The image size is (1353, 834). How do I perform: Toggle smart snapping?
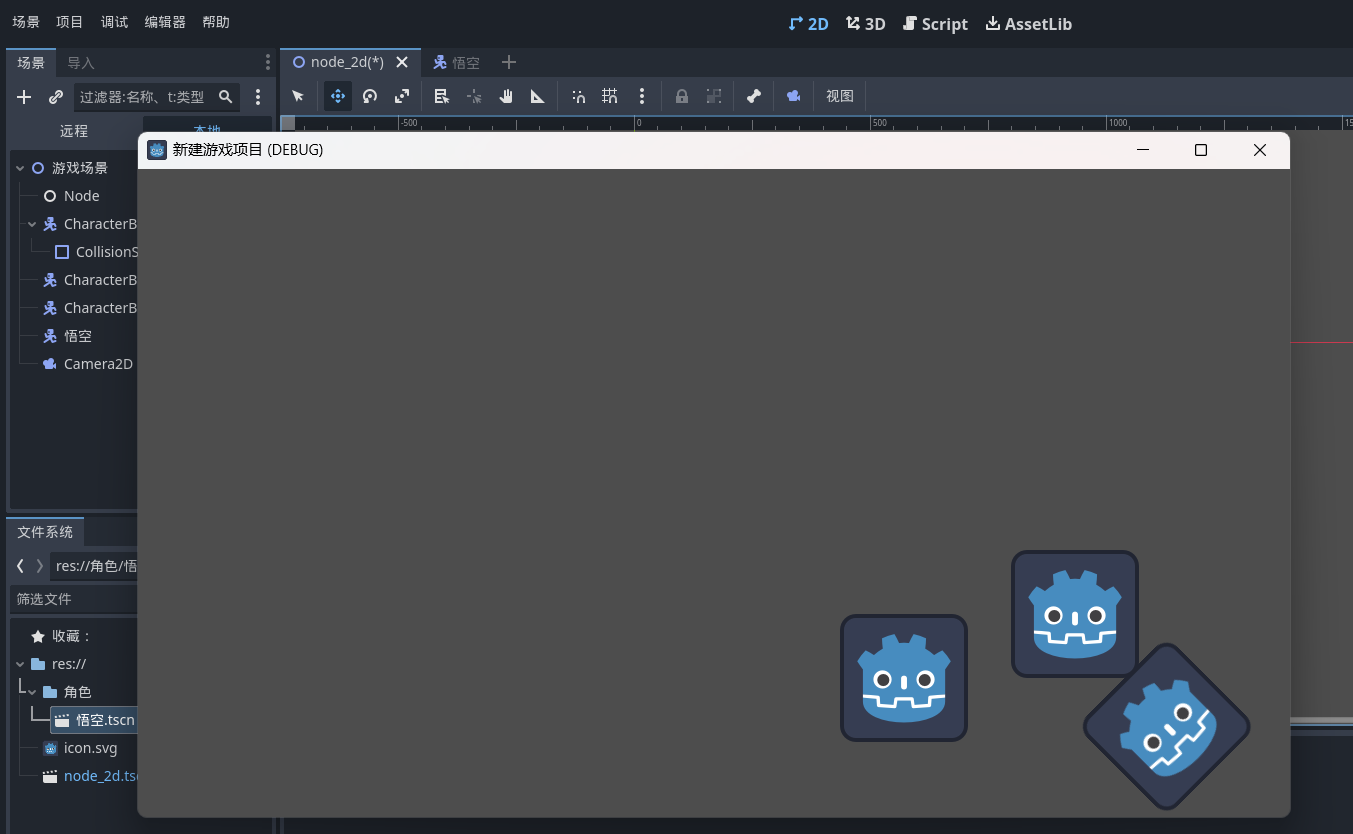tap(578, 96)
